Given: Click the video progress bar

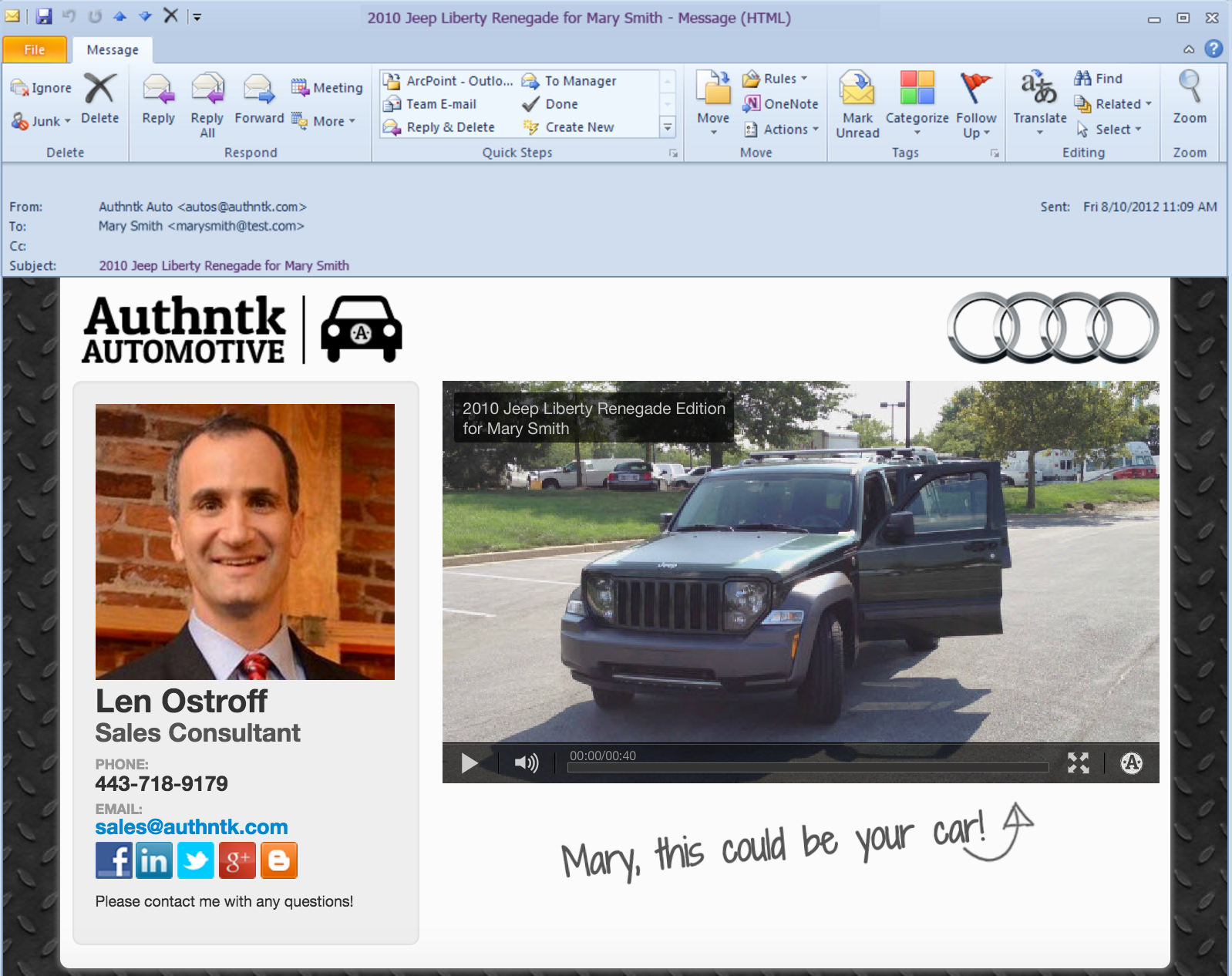Looking at the screenshot, I should (808, 767).
